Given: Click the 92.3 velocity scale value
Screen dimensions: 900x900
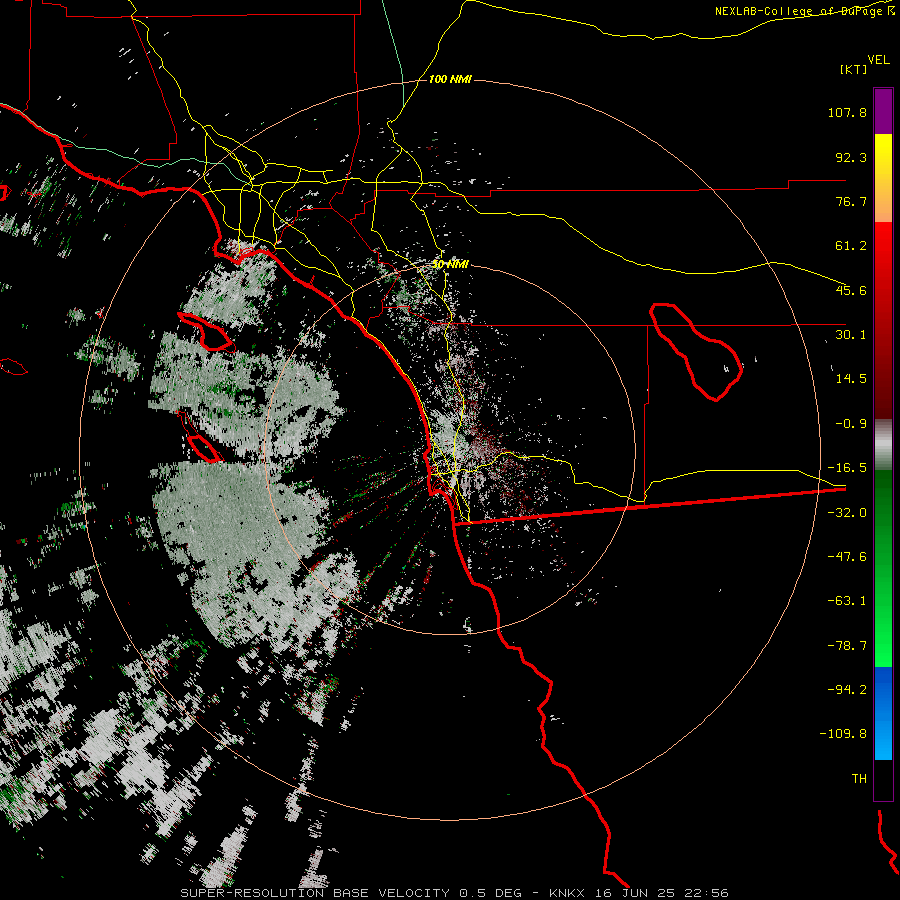Looking at the screenshot, I should (851, 157).
